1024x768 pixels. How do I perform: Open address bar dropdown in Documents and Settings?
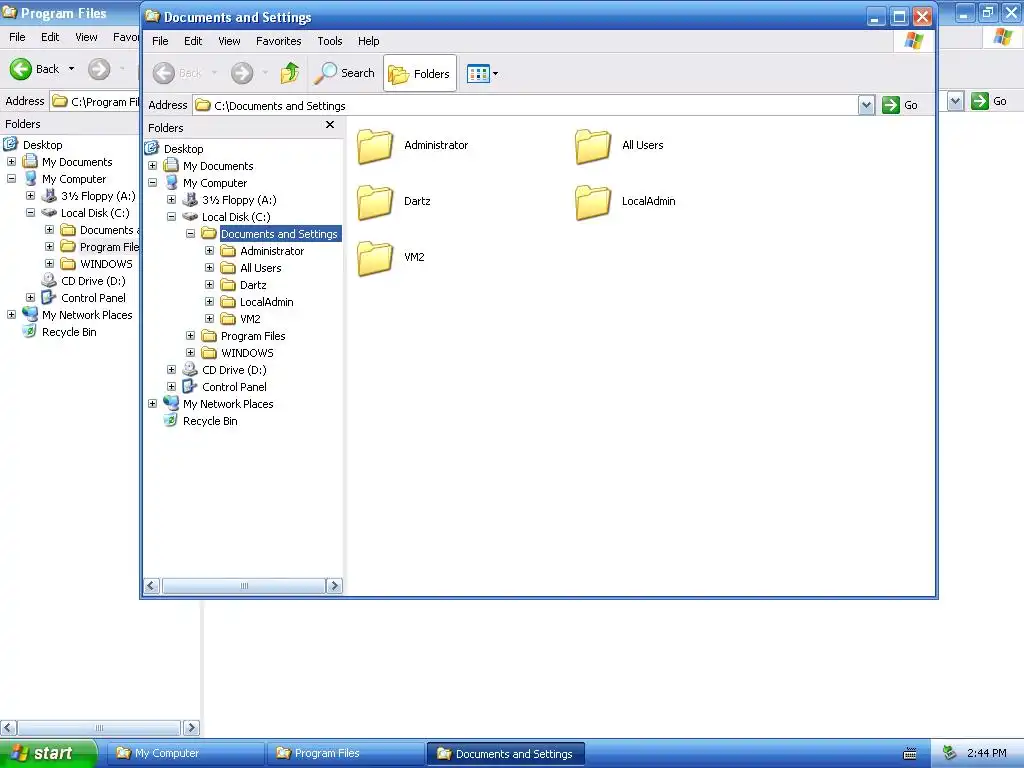coord(866,105)
